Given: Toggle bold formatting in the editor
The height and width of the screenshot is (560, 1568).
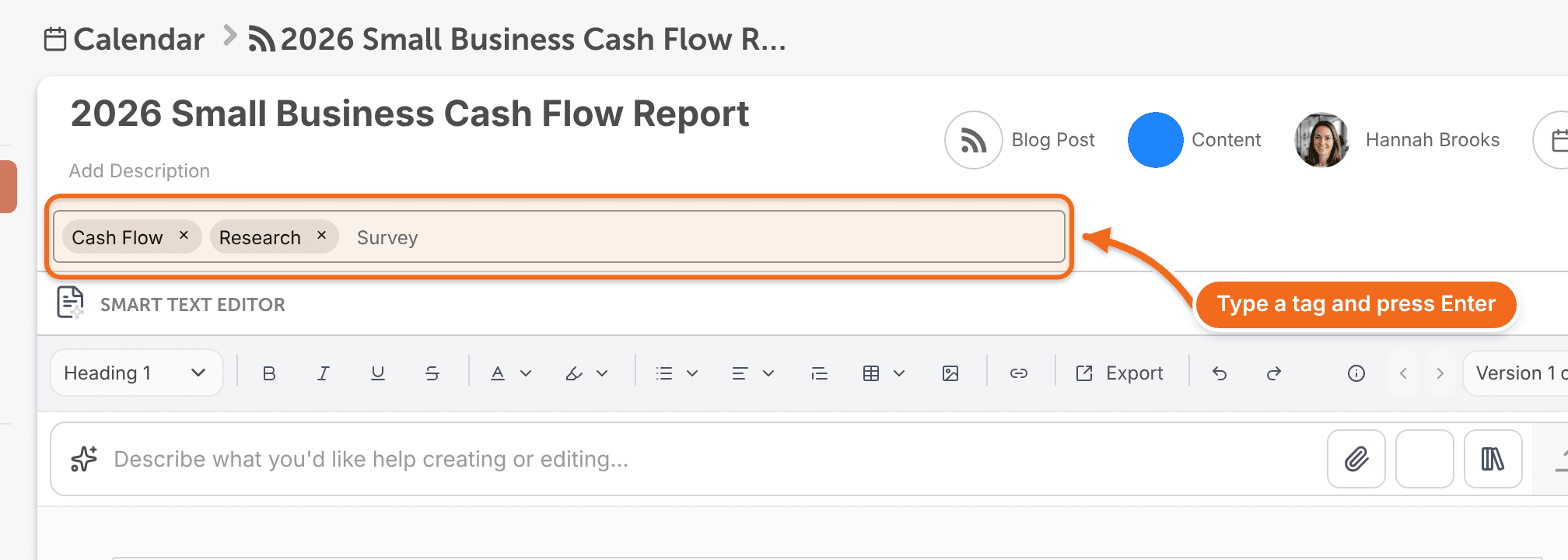Looking at the screenshot, I should [x=269, y=373].
